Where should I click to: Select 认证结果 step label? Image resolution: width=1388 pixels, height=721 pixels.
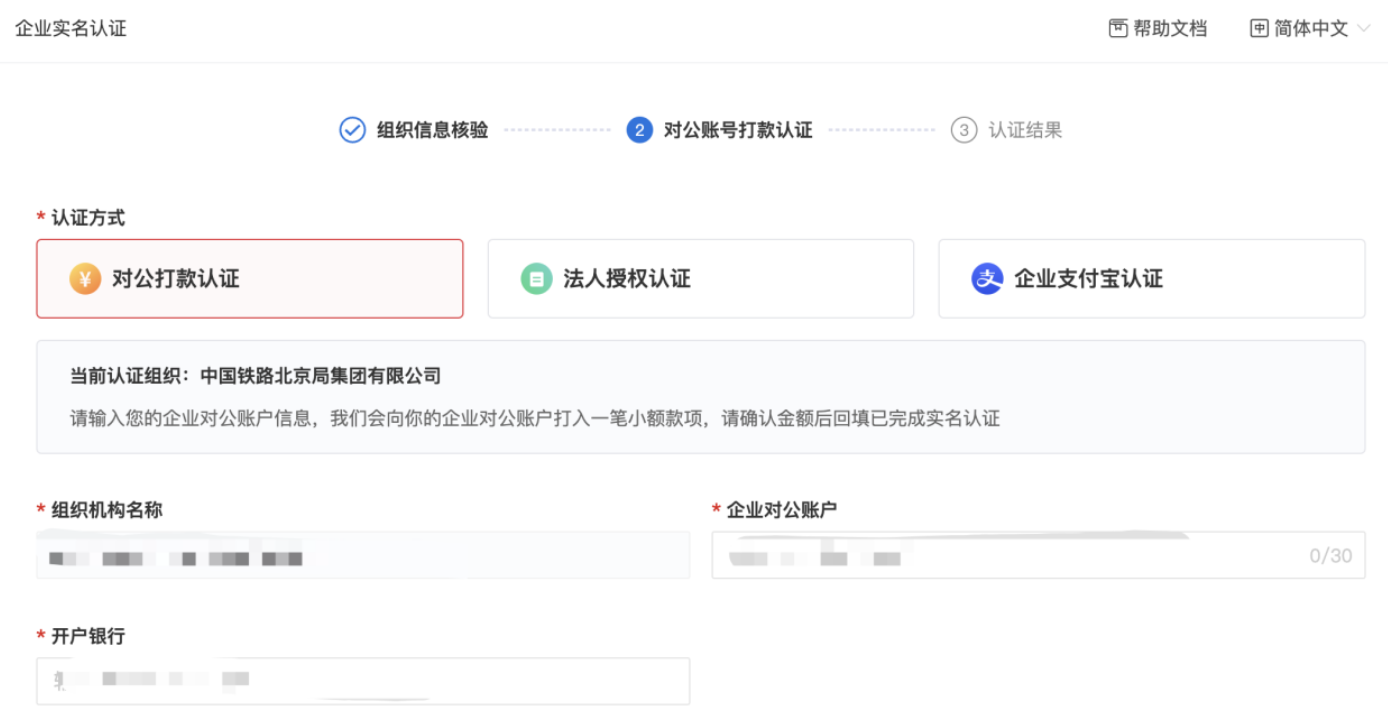coord(1025,130)
